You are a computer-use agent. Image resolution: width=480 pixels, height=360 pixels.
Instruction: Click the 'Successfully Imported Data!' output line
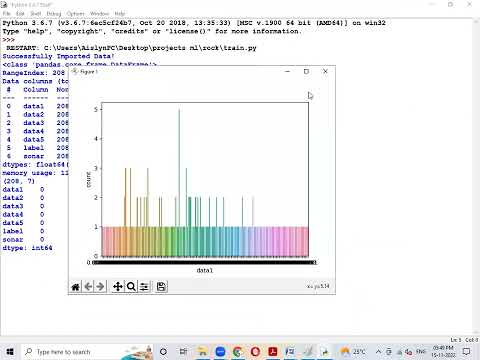tap(59, 56)
